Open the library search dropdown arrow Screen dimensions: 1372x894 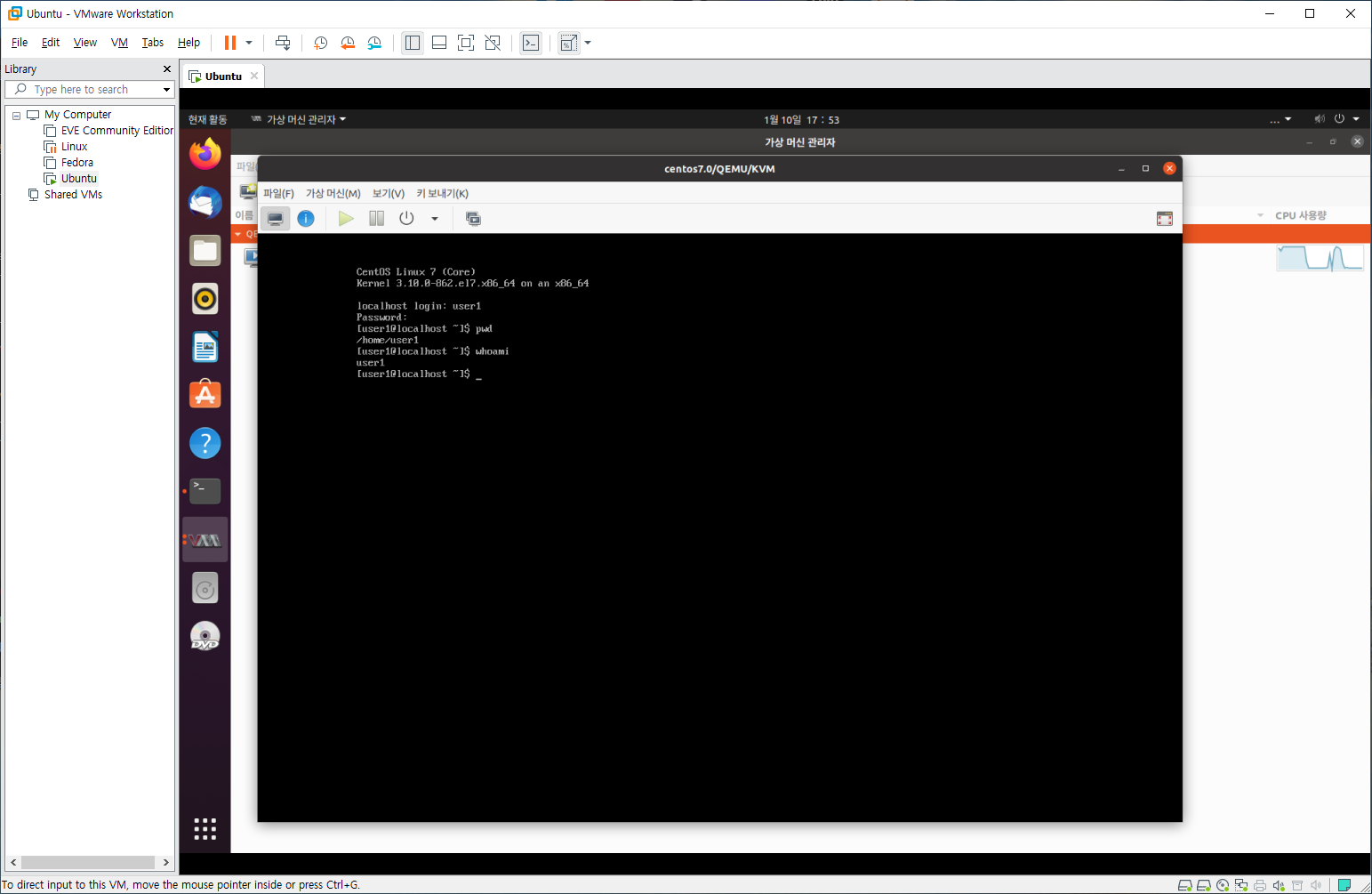[x=166, y=90]
